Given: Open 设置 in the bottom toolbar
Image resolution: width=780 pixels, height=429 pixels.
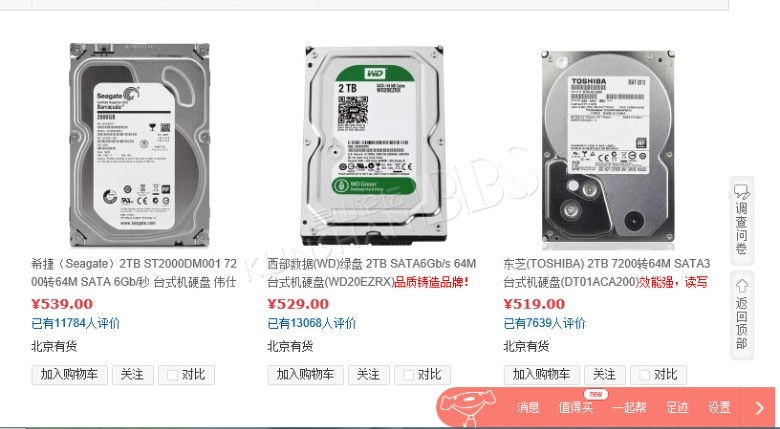Looking at the screenshot, I should 719,408.
